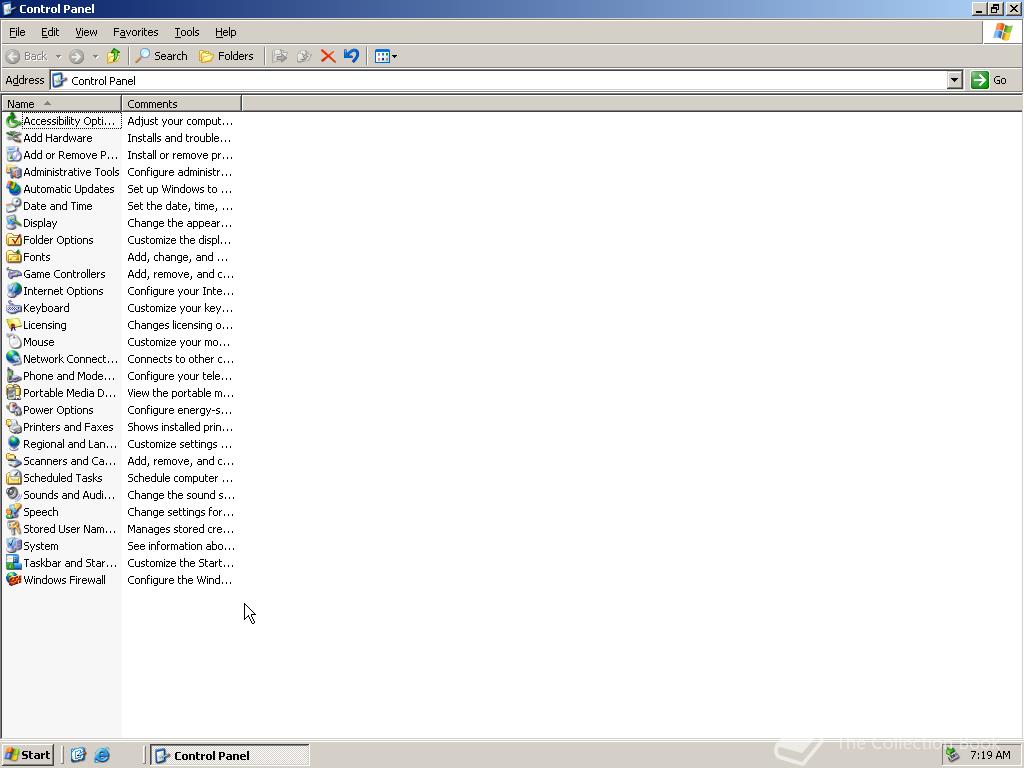Open the Windows Firewall icon
This screenshot has width=1024, height=768.
pos(14,579)
